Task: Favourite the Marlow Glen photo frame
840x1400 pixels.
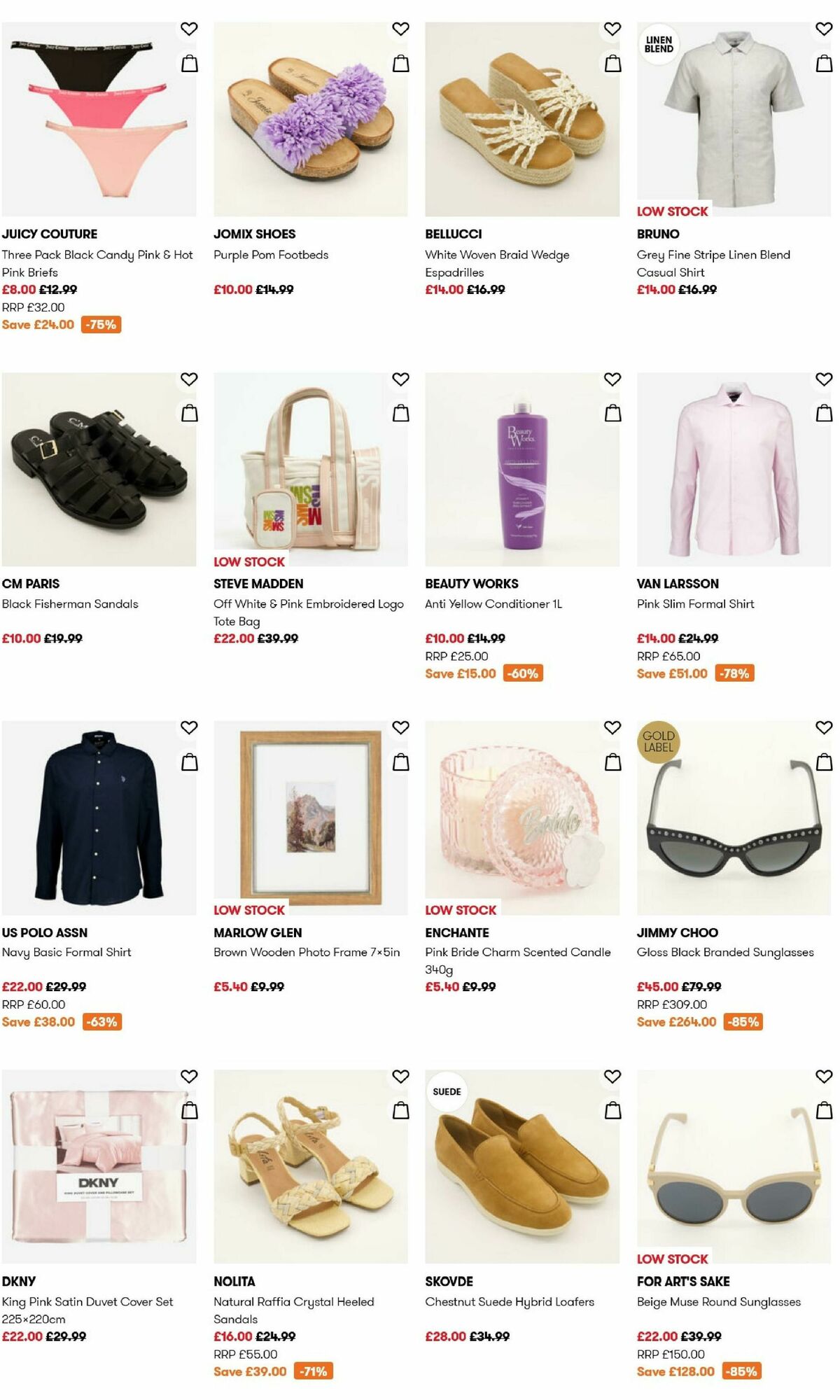Action: [x=399, y=728]
